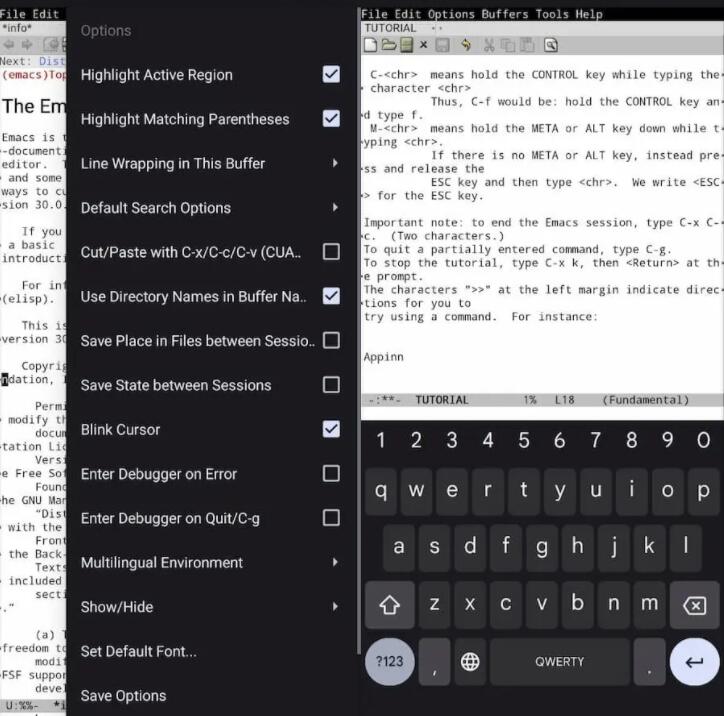Click the back arrow in the info toolbar
This screenshot has width=724, height=716.
9,45
